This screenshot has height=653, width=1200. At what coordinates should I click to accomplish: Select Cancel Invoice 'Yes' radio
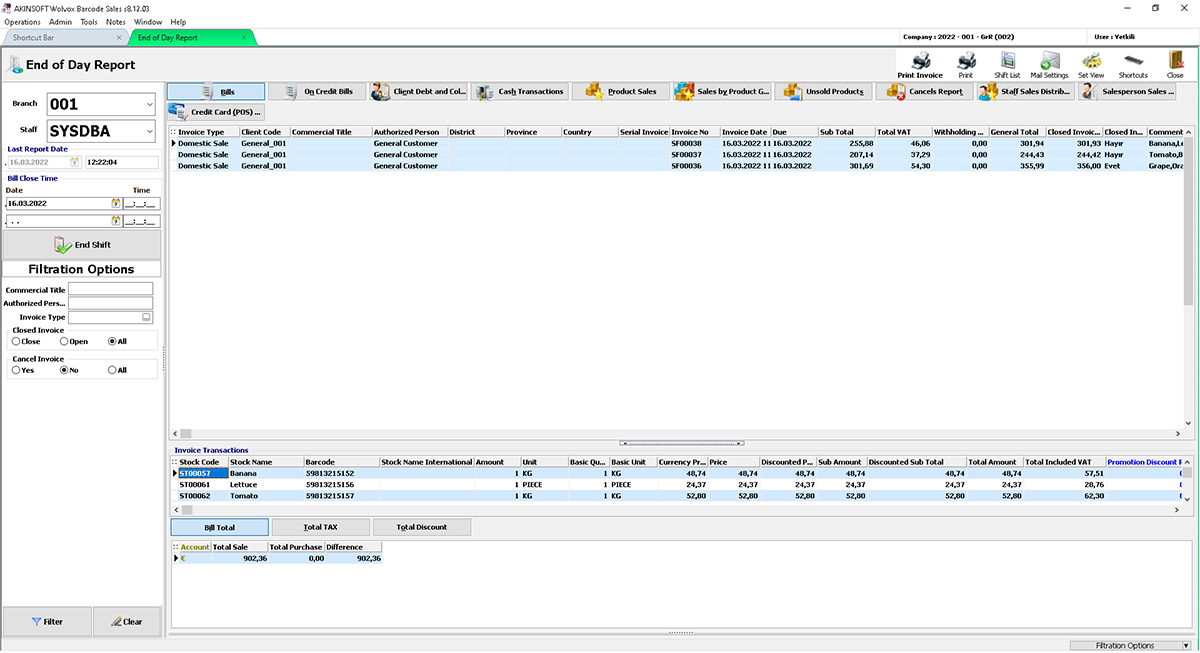pyautogui.click(x=16, y=370)
